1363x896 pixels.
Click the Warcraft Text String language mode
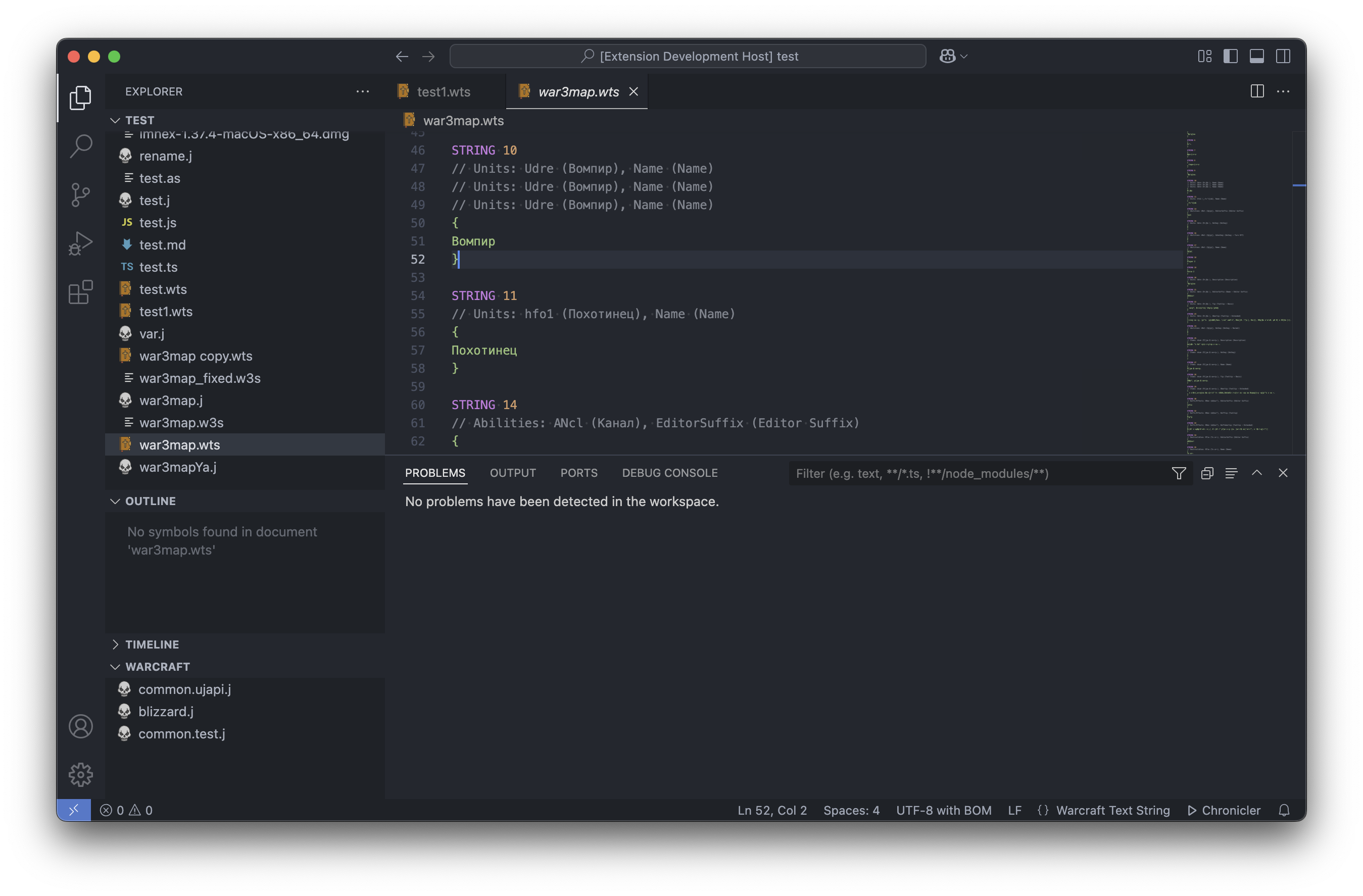pyautogui.click(x=1112, y=810)
